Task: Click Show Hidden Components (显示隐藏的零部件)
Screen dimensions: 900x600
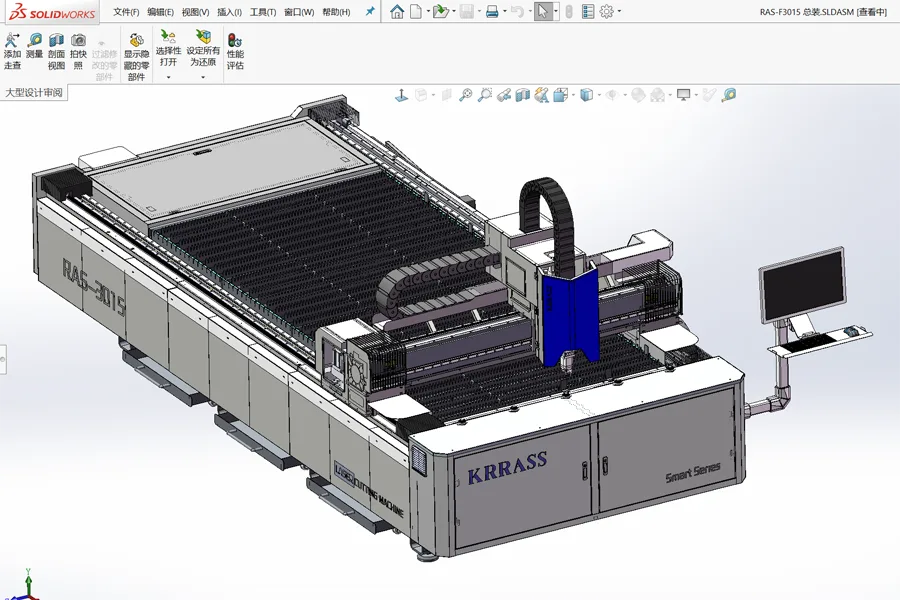Action: 136,57
